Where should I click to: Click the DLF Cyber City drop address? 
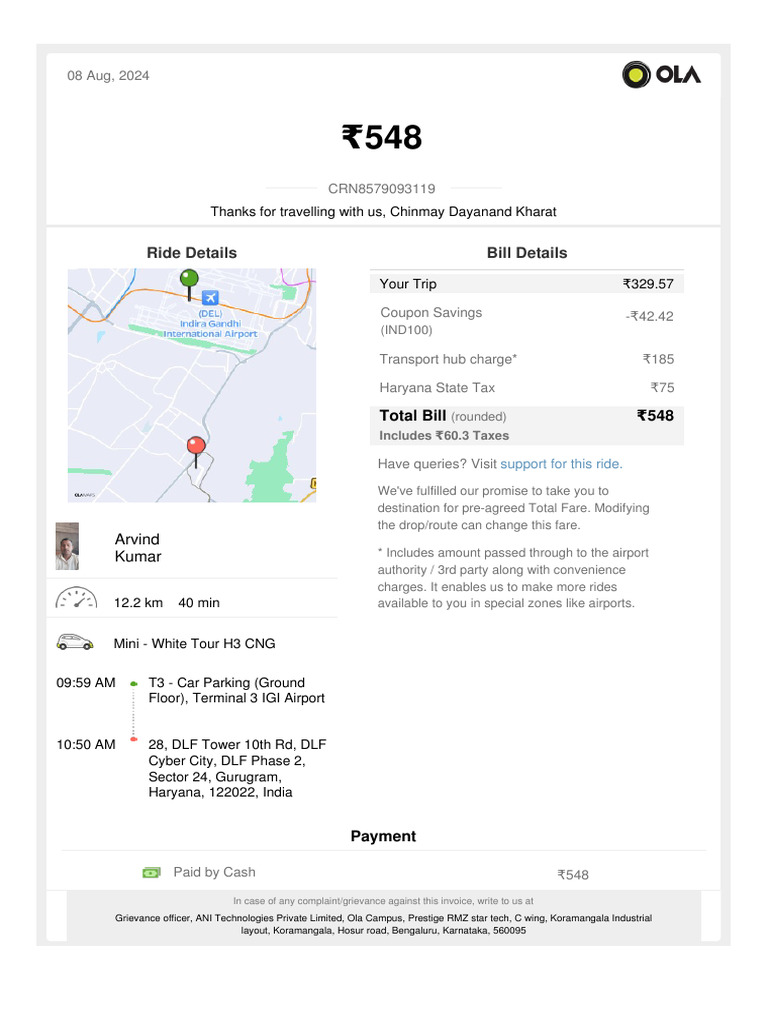[x=237, y=768]
